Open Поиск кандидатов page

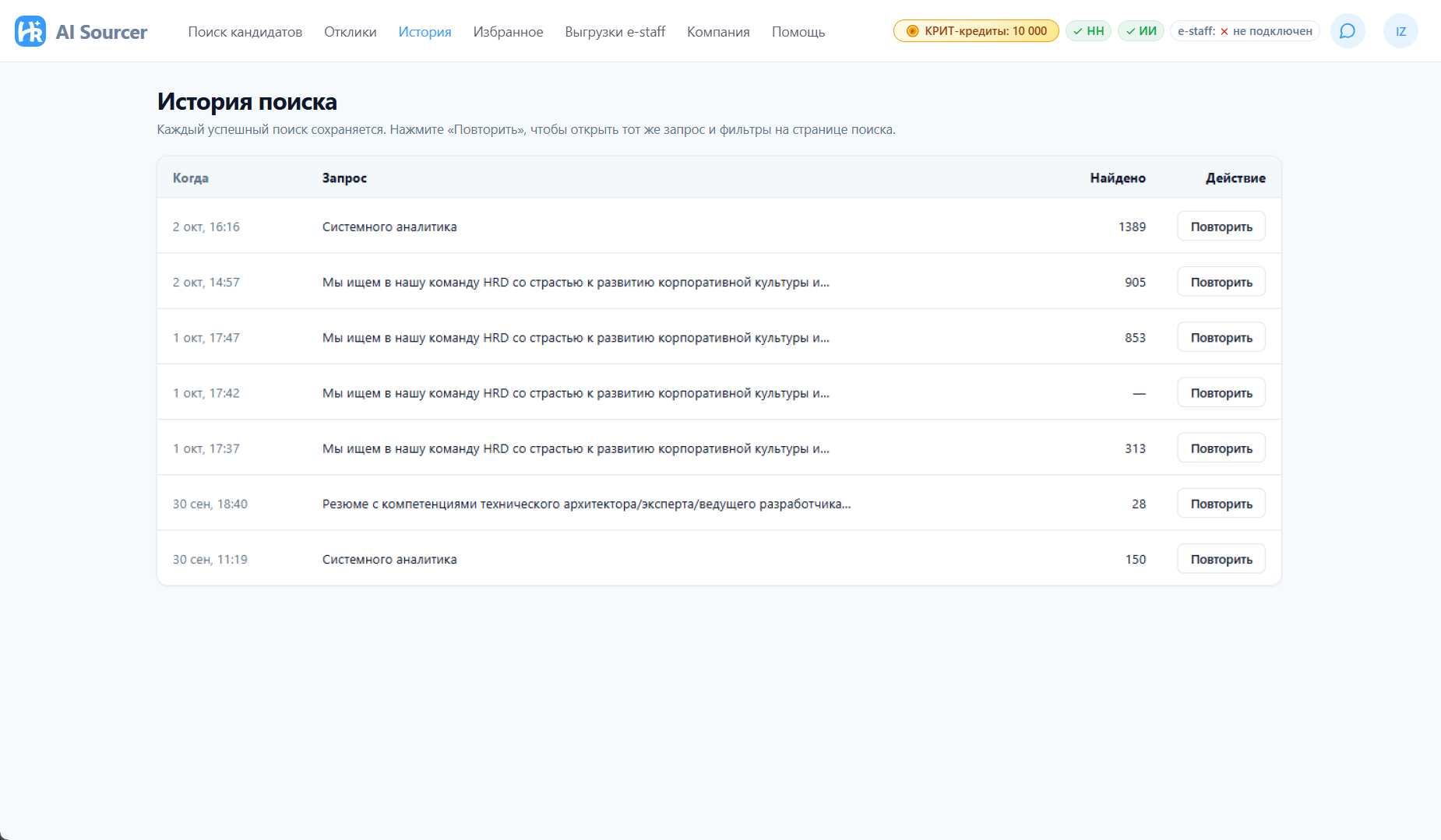(245, 32)
